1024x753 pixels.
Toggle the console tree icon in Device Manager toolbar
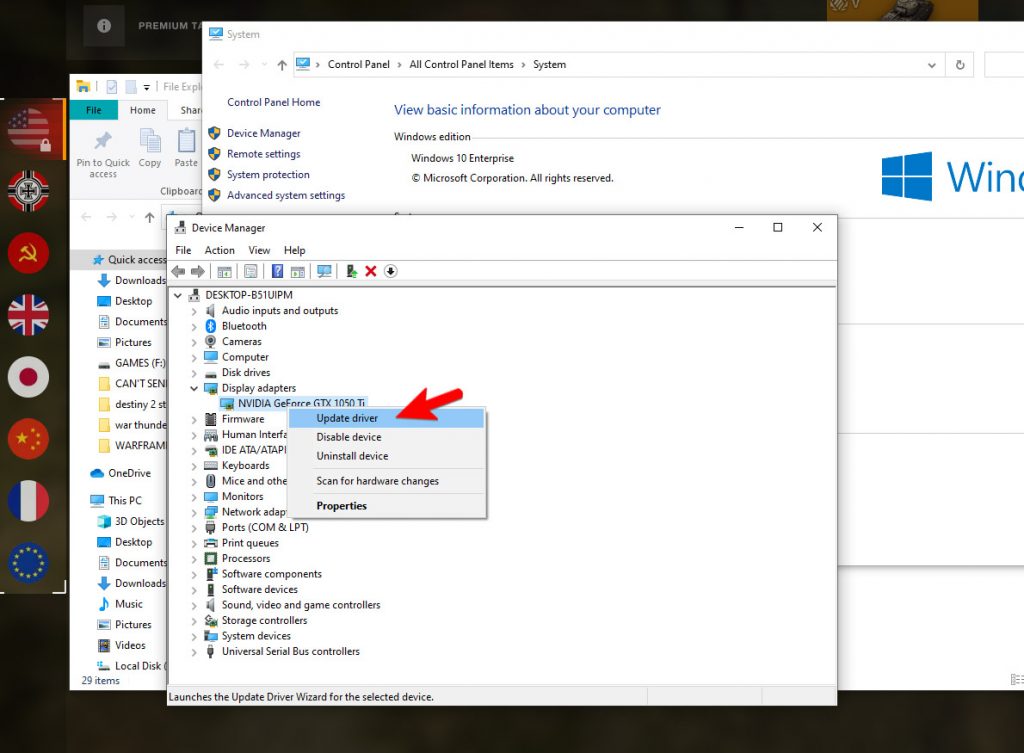coord(224,272)
